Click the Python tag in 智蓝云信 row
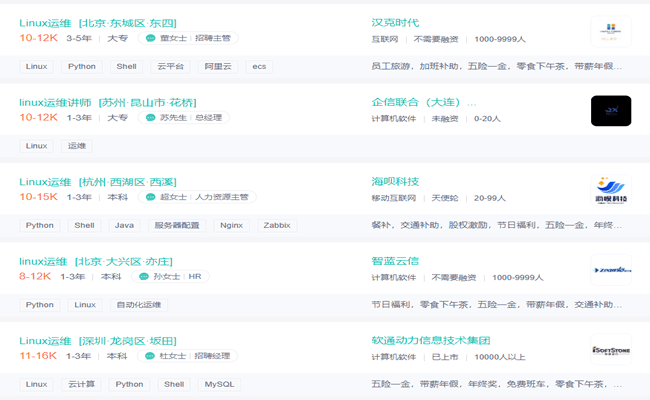 (x=40, y=305)
